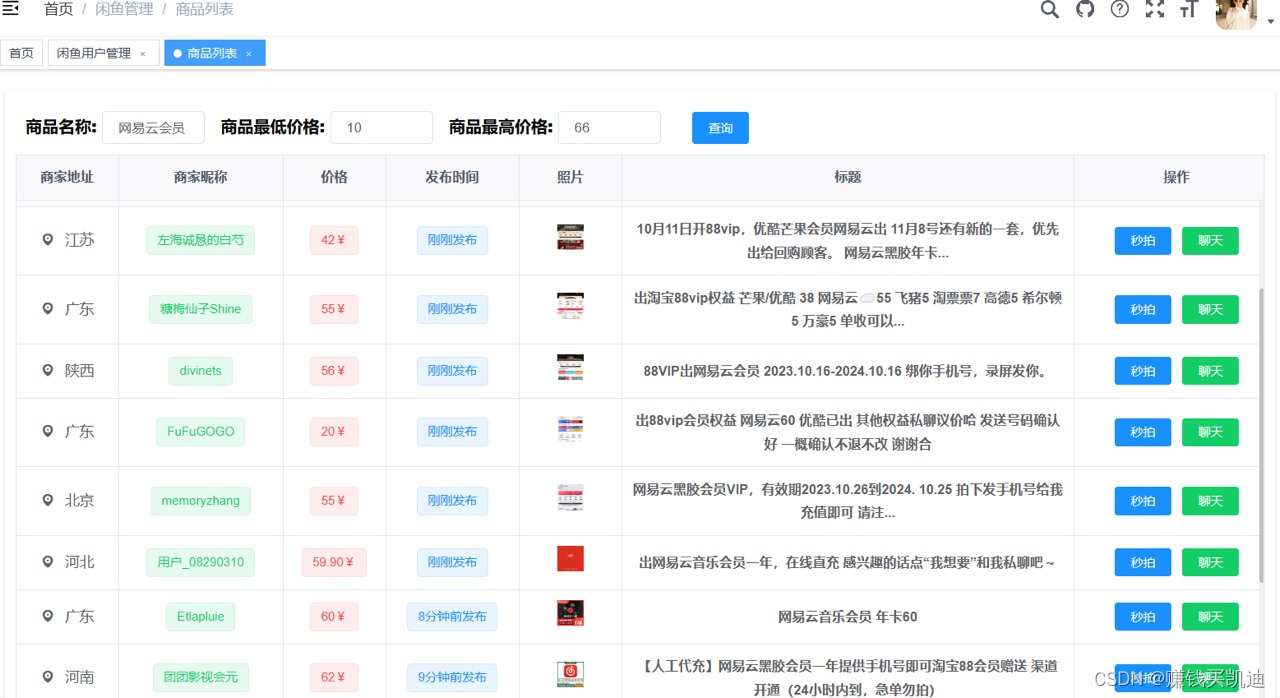1280x698 pixels.
Task: Click the 8分钟前发布 time tag
Action: click(452, 617)
